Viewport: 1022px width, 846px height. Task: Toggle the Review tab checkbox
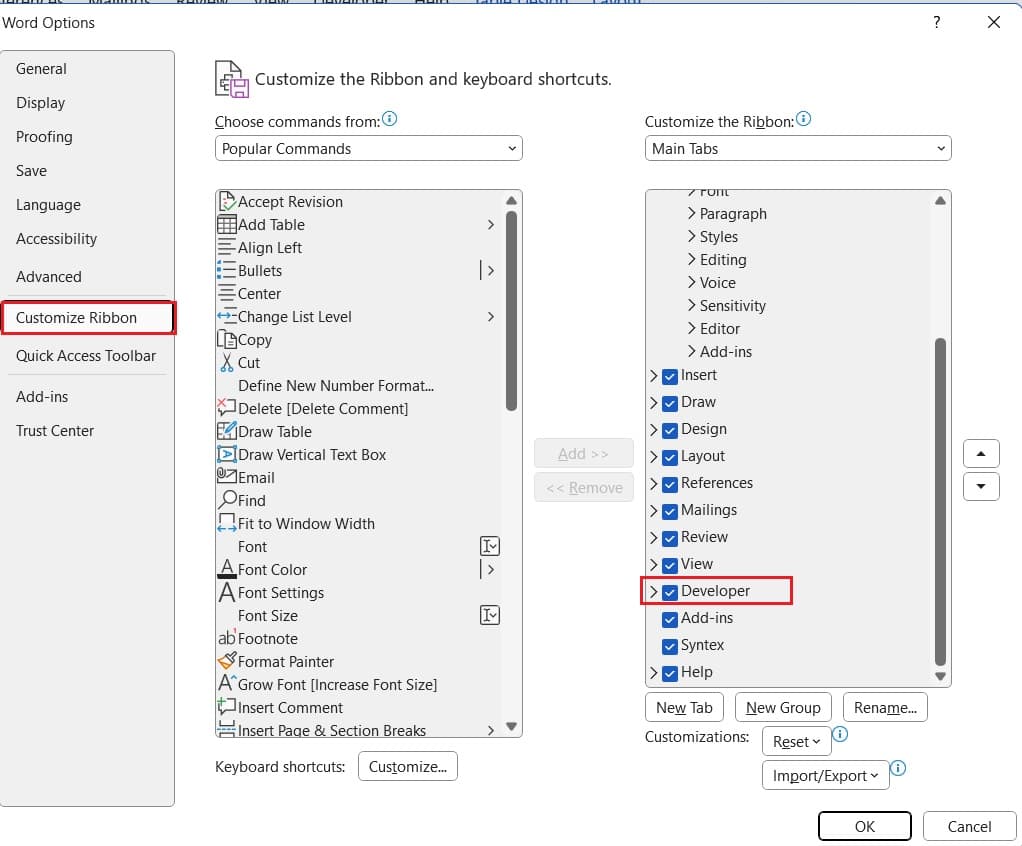(669, 538)
